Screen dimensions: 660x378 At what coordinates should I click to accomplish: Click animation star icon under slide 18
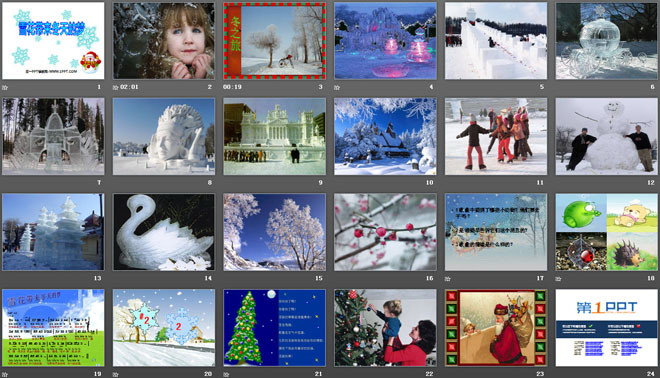click(558, 279)
